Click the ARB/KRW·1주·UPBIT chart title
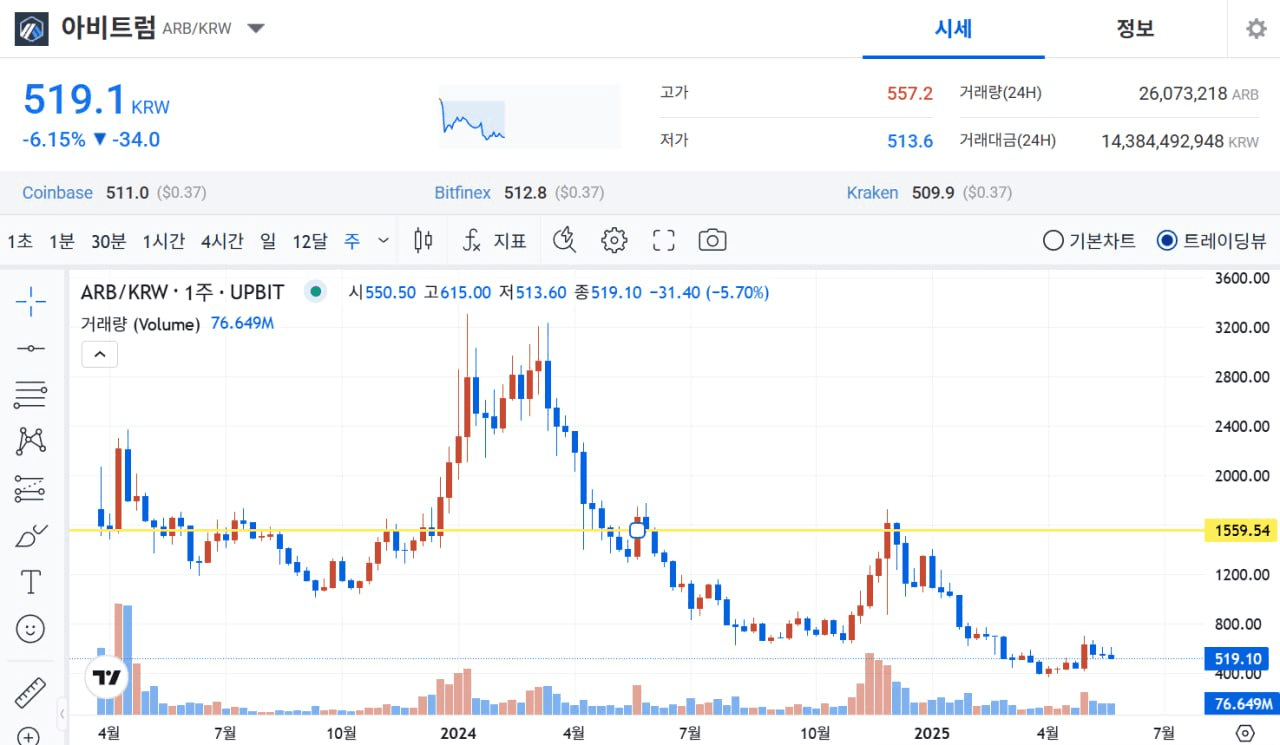Screen dimensions: 1280x745 [182, 293]
